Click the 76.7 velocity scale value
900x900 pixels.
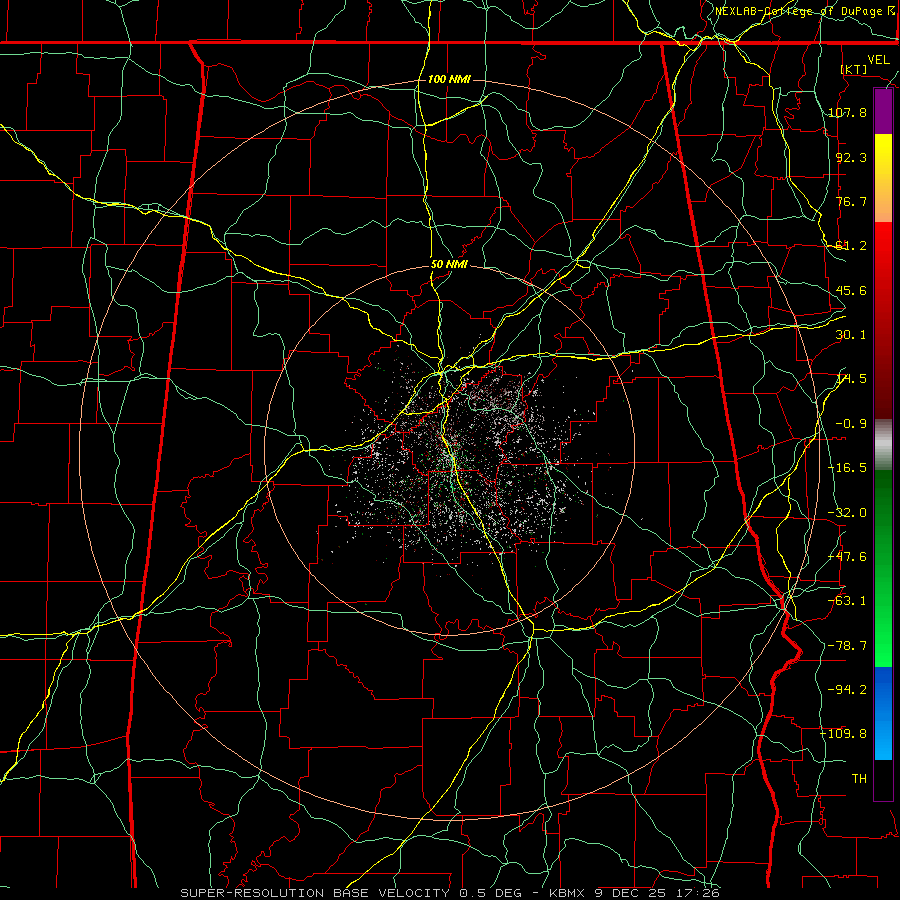pos(851,201)
